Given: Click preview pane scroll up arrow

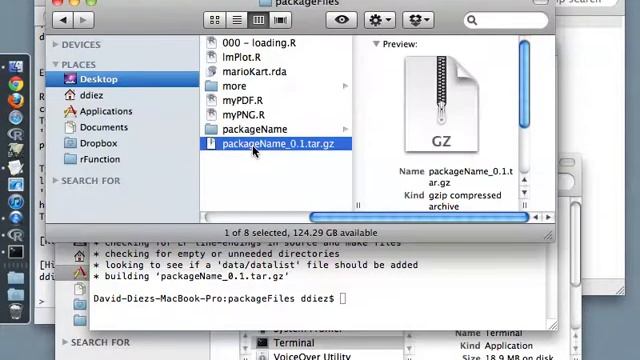Looking at the screenshot, I should pyautogui.click(x=524, y=180).
